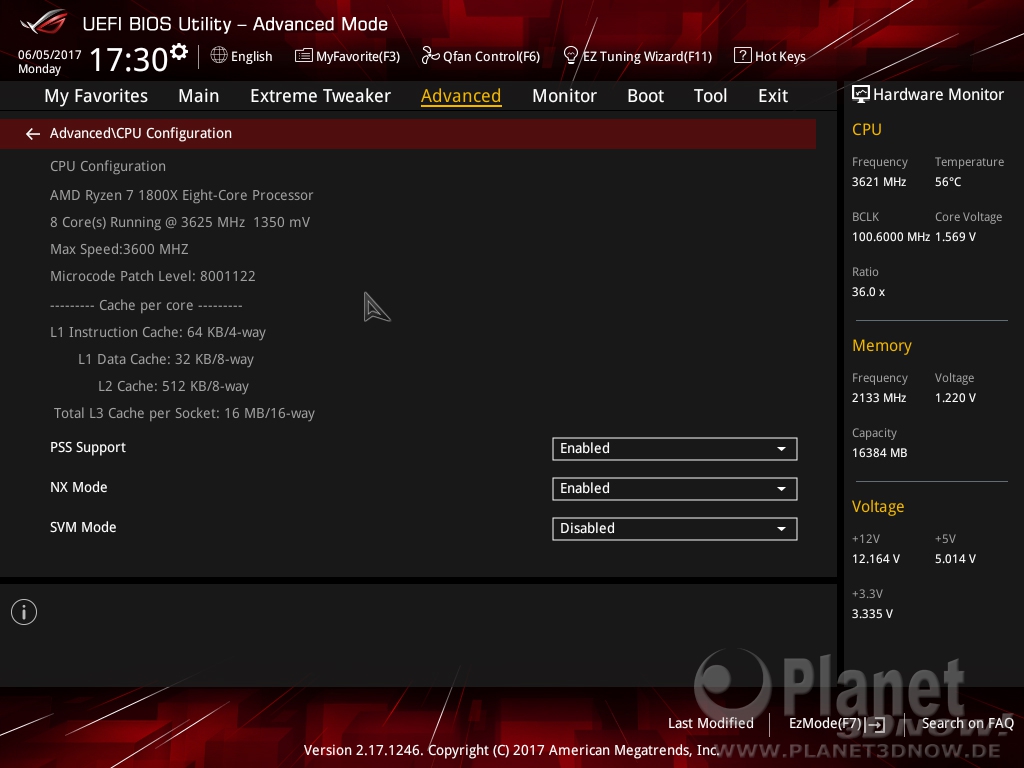The height and width of the screenshot is (768, 1024).
Task: Click the 06/05/2017 date
Action: [50, 55]
